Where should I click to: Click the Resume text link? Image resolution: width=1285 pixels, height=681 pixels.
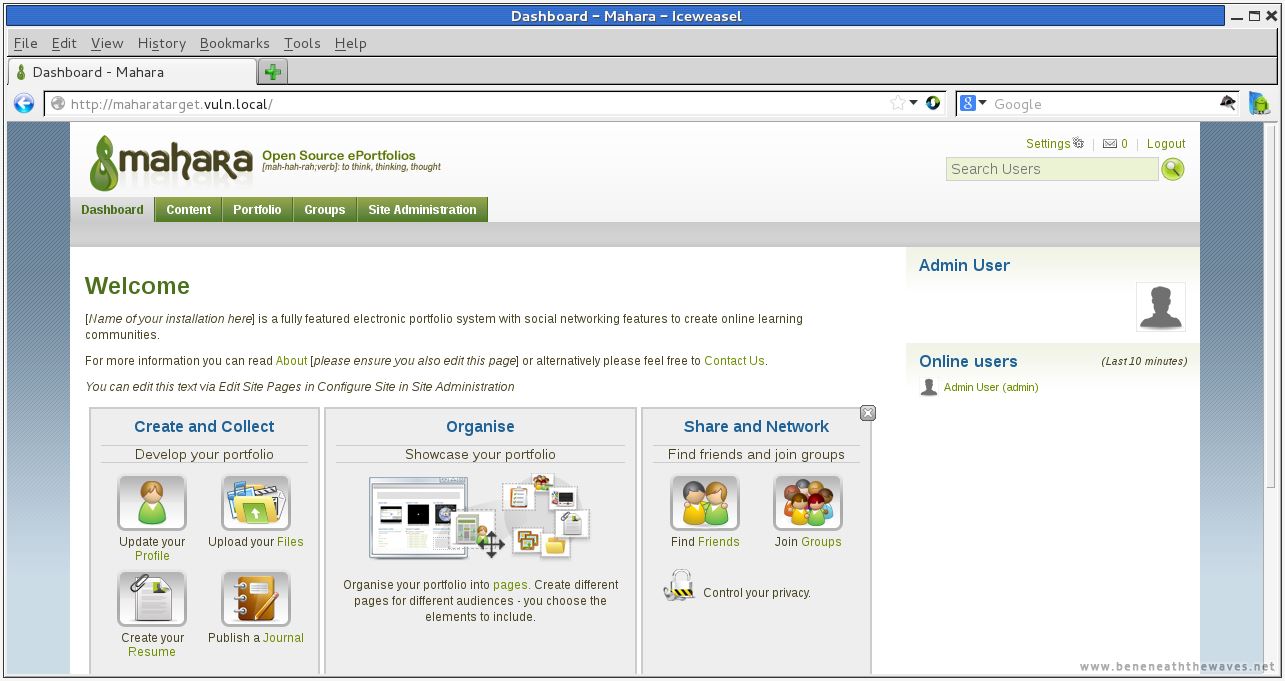coord(152,652)
